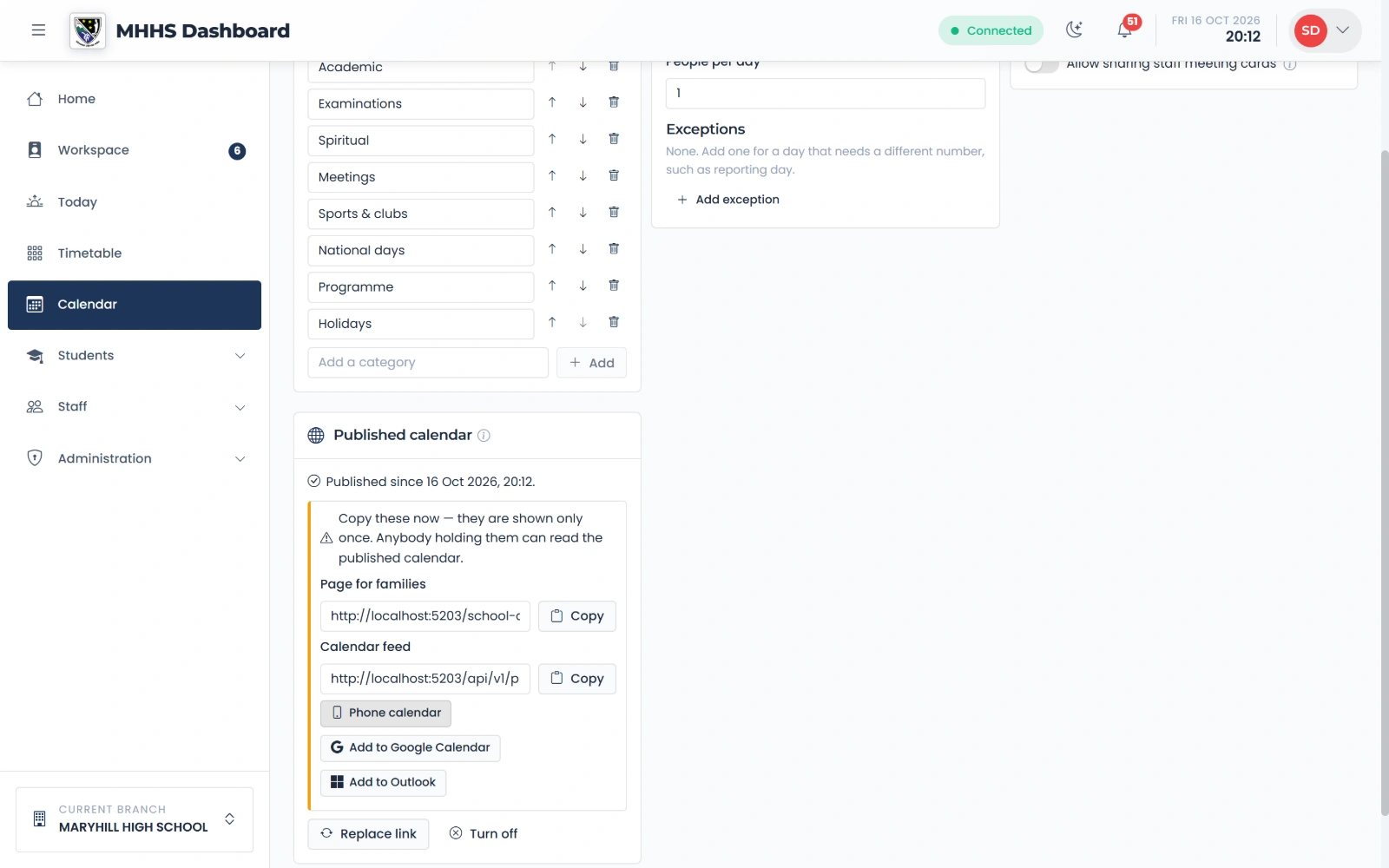Click Replace link button
This screenshot has height=868, width=1389.
pos(368,834)
